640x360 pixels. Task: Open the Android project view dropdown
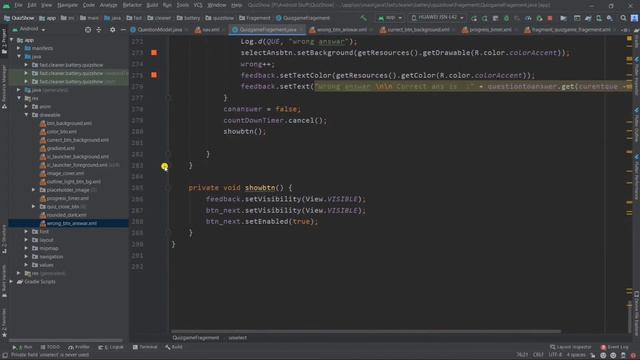tap(29, 29)
